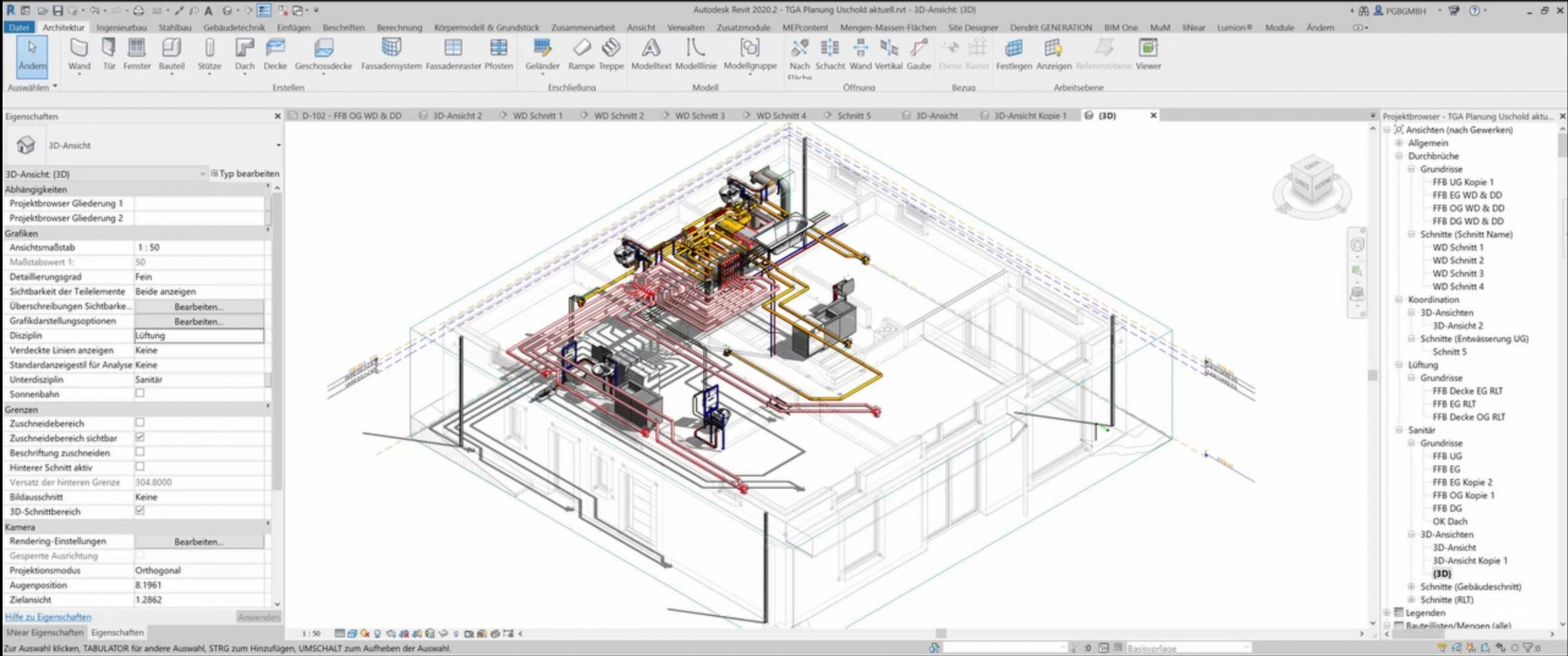Select the Treppe stair tool
The width and height of the screenshot is (1568, 656).
pyautogui.click(x=612, y=53)
